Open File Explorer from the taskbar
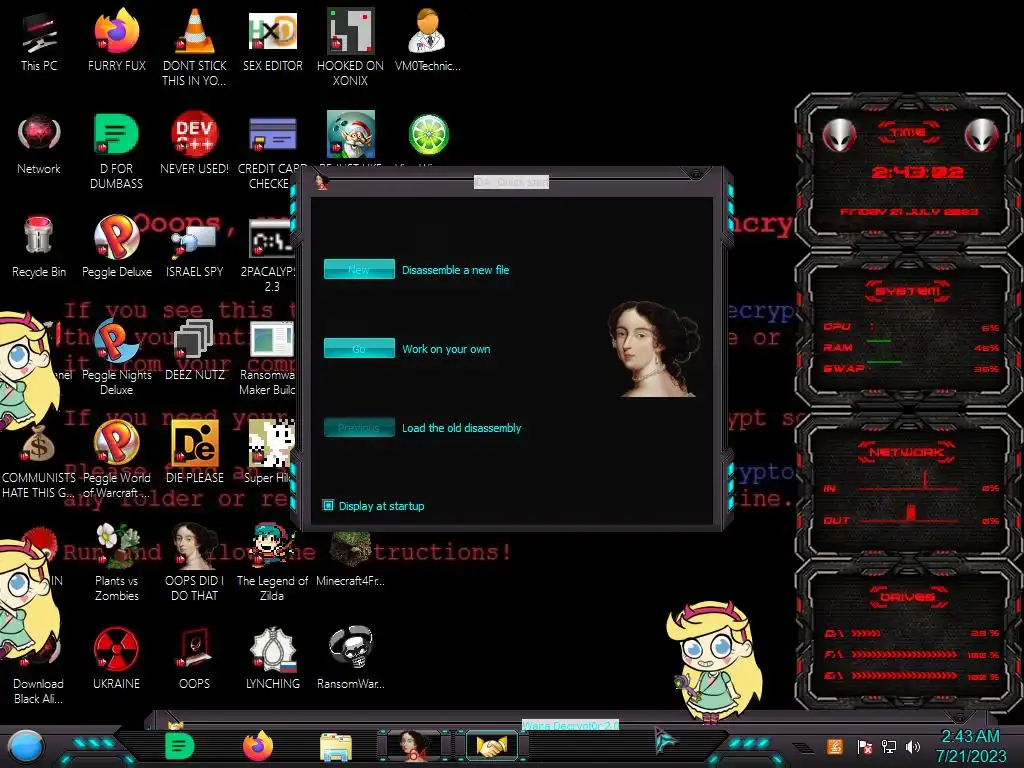This screenshot has width=1024, height=768. (336, 746)
